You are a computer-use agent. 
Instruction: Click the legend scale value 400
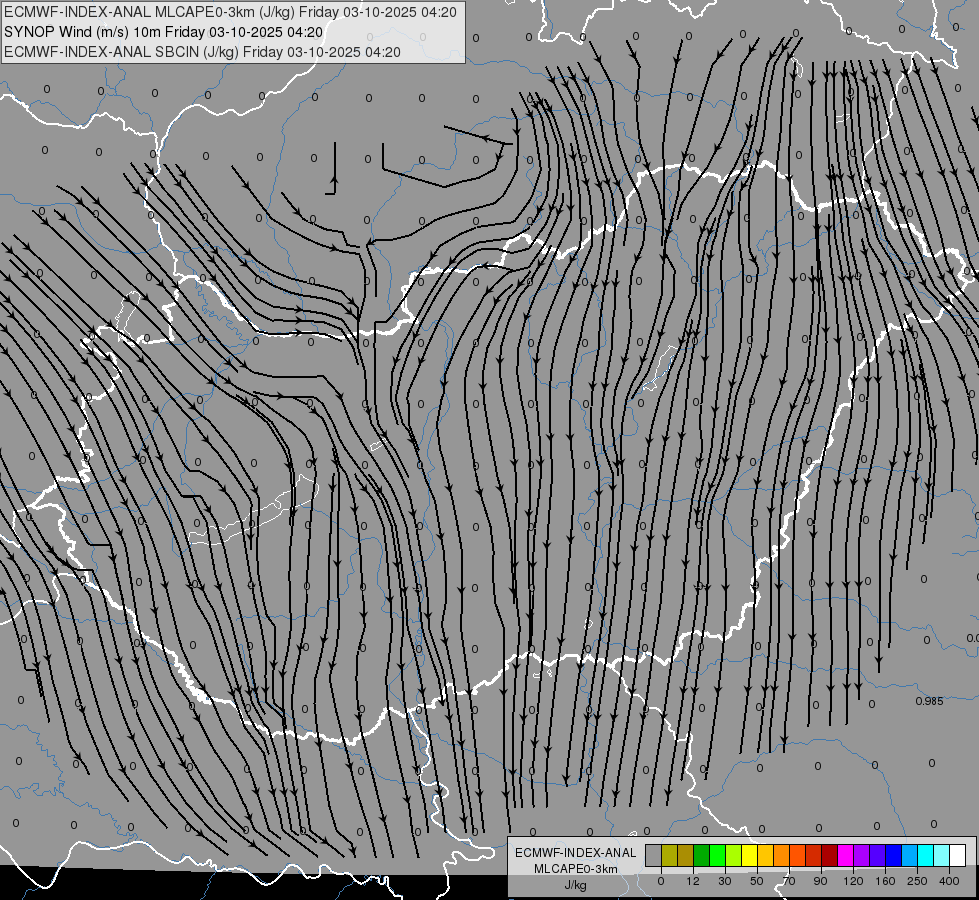pos(949,881)
